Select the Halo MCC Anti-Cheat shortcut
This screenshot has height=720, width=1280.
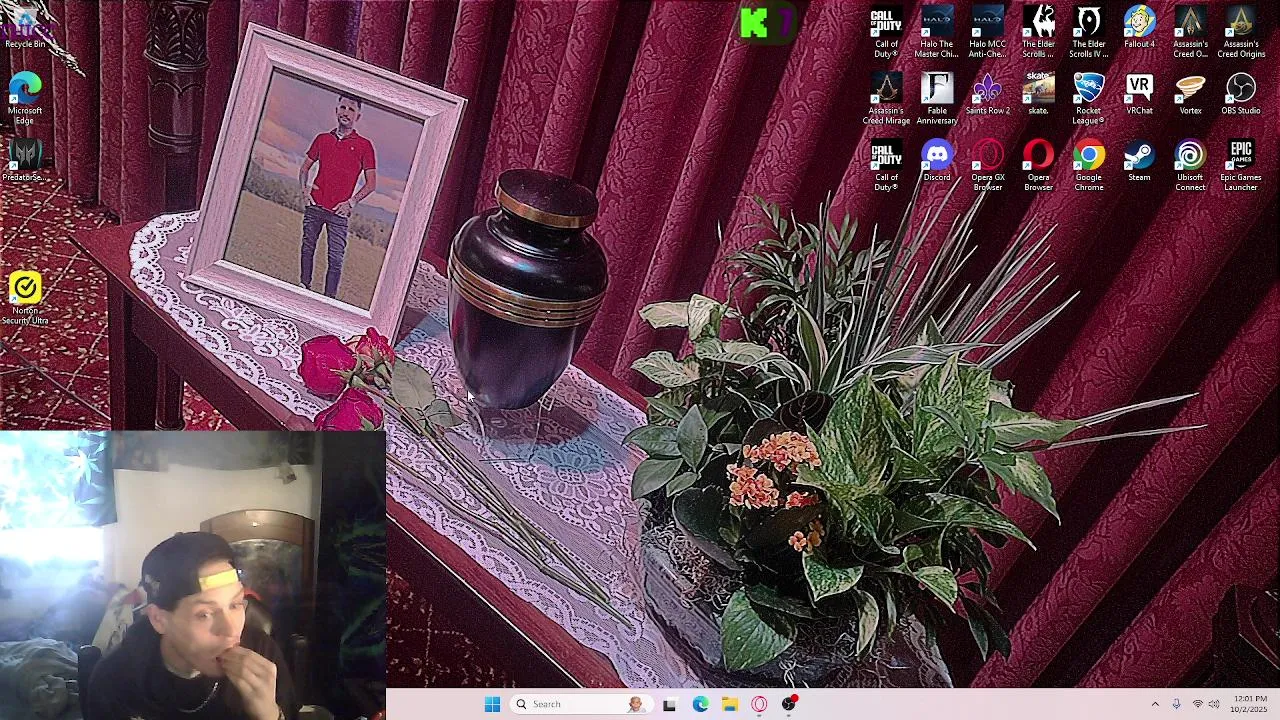988,31
